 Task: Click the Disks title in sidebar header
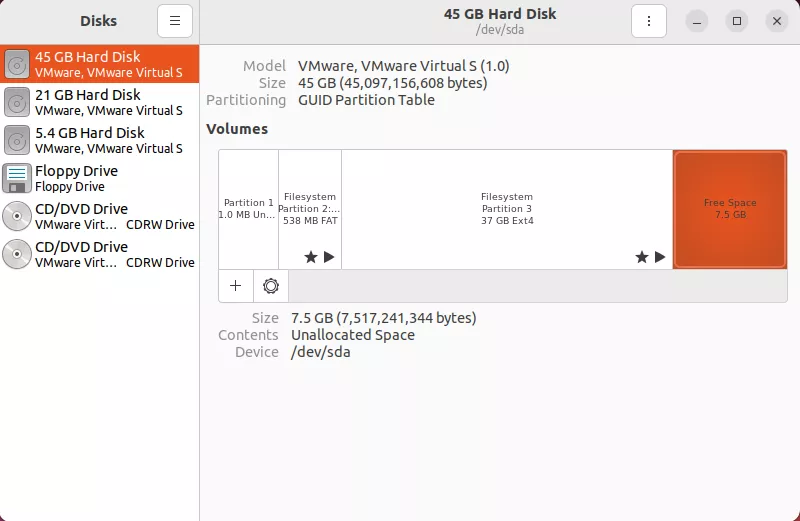click(98, 21)
